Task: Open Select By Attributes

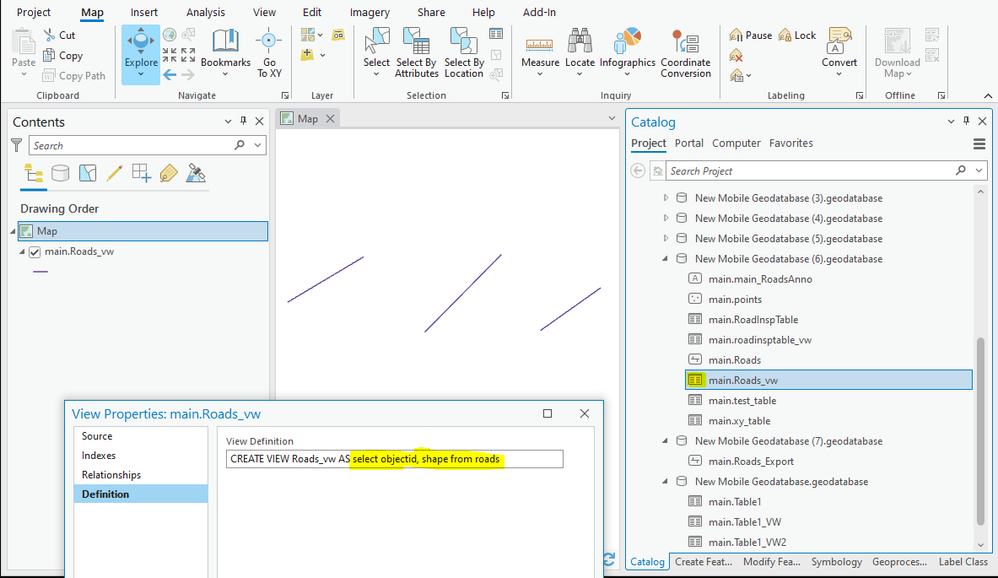Action: pyautogui.click(x=416, y=53)
